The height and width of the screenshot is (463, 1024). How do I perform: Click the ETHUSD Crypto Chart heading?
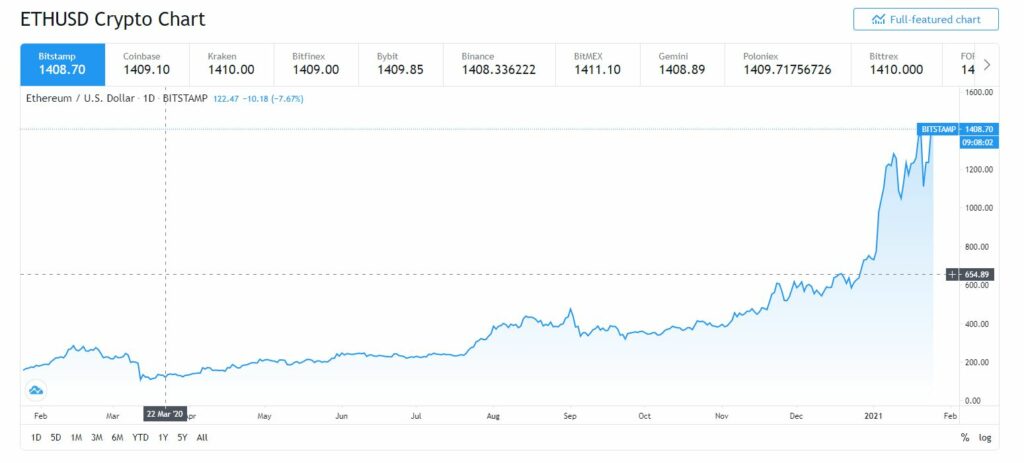(113, 19)
